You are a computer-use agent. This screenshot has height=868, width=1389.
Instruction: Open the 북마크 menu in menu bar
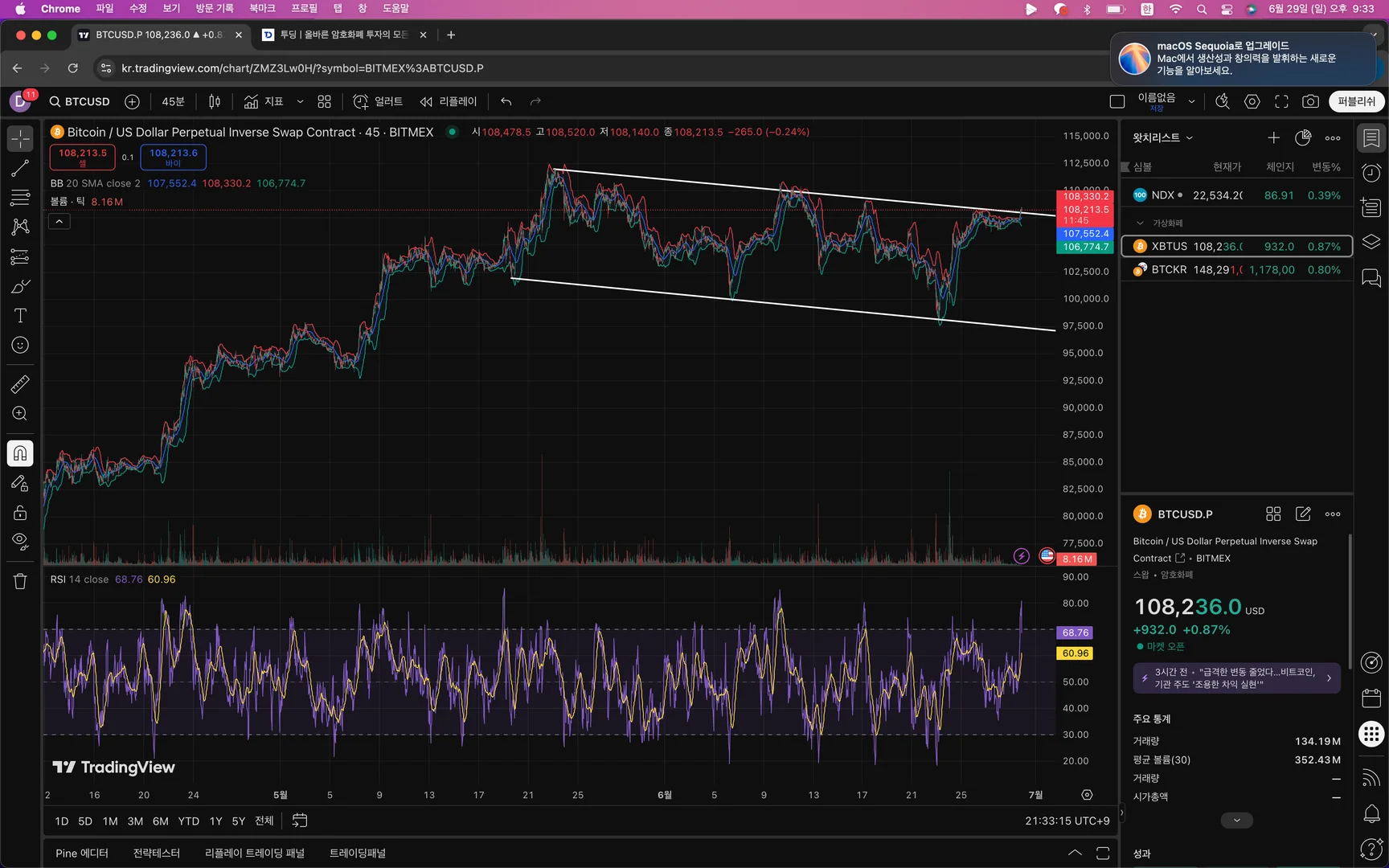262,9
